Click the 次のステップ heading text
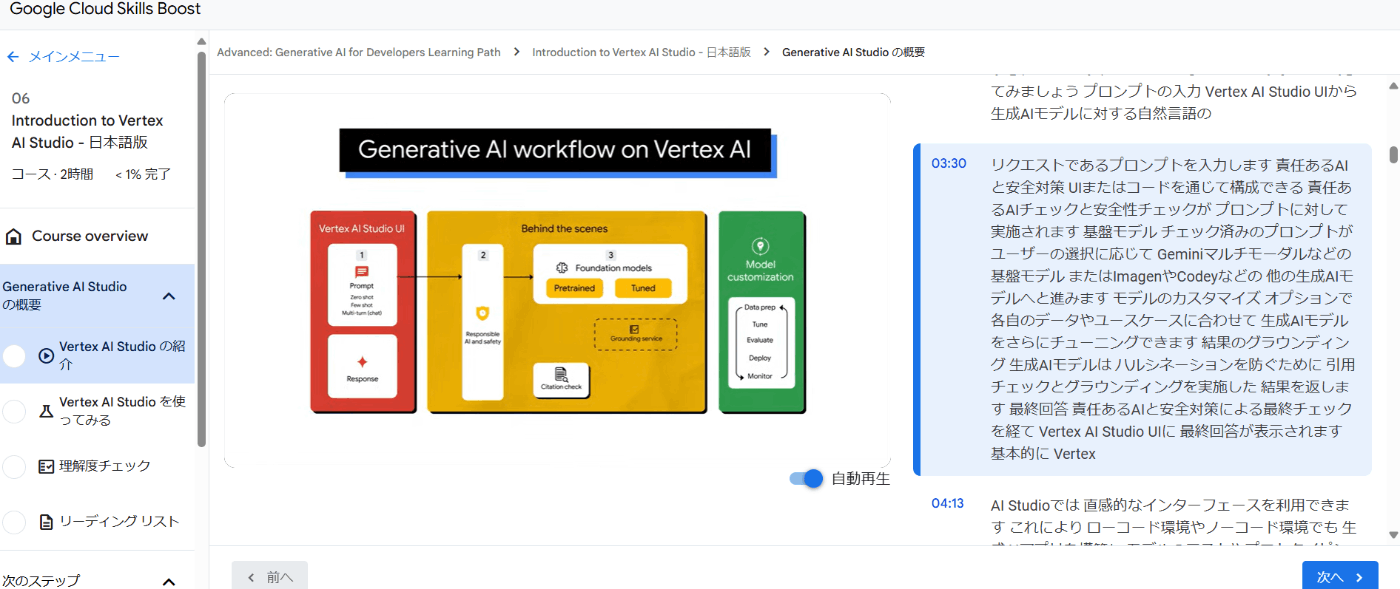This screenshot has width=1400, height=589. [41, 581]
